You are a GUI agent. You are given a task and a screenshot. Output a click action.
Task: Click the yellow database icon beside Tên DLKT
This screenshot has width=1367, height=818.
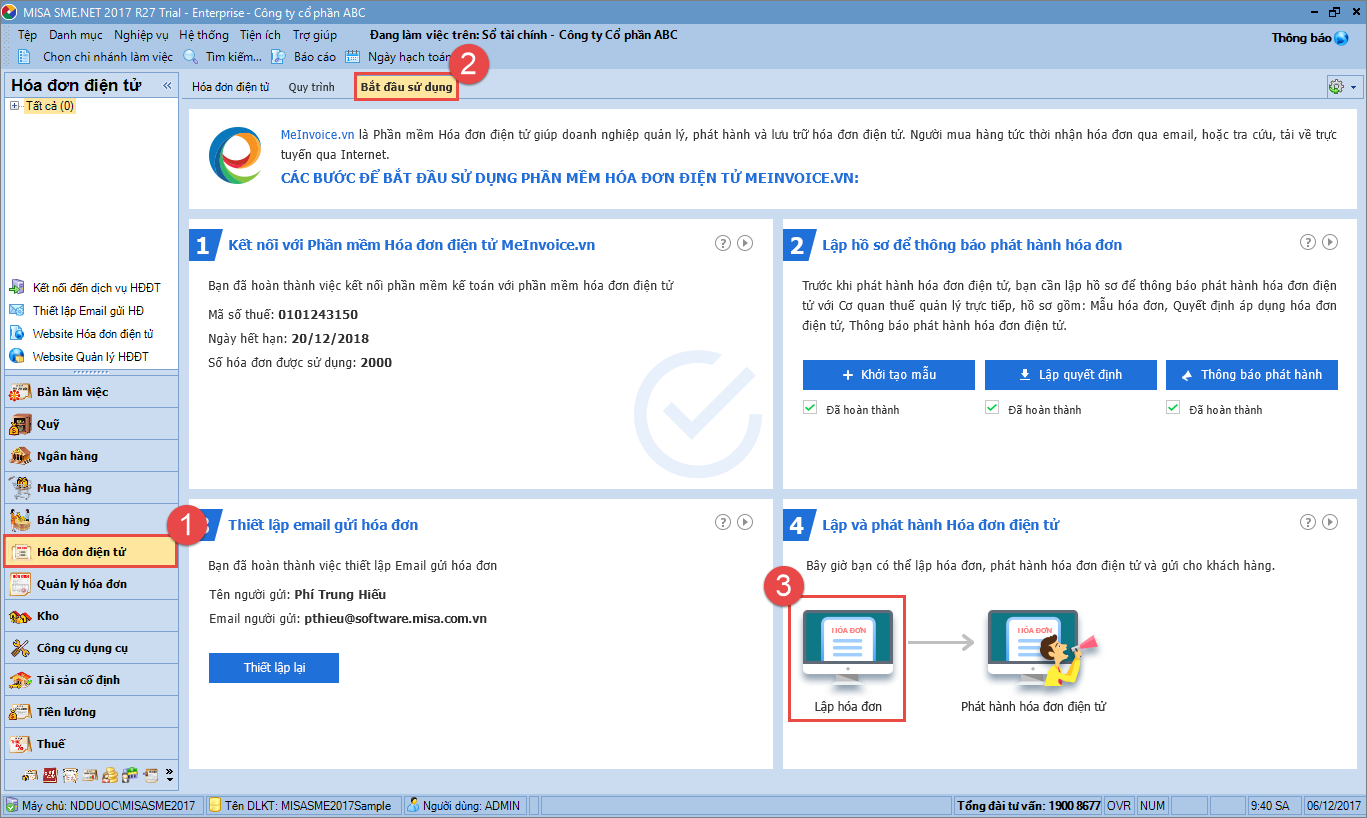pos(215,805)
